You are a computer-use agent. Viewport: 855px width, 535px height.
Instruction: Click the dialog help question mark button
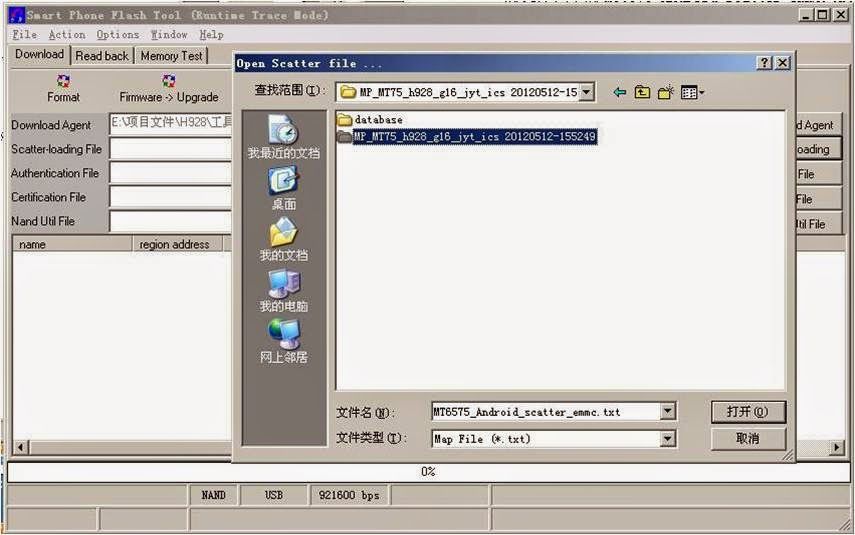click(x=764, y=63)
